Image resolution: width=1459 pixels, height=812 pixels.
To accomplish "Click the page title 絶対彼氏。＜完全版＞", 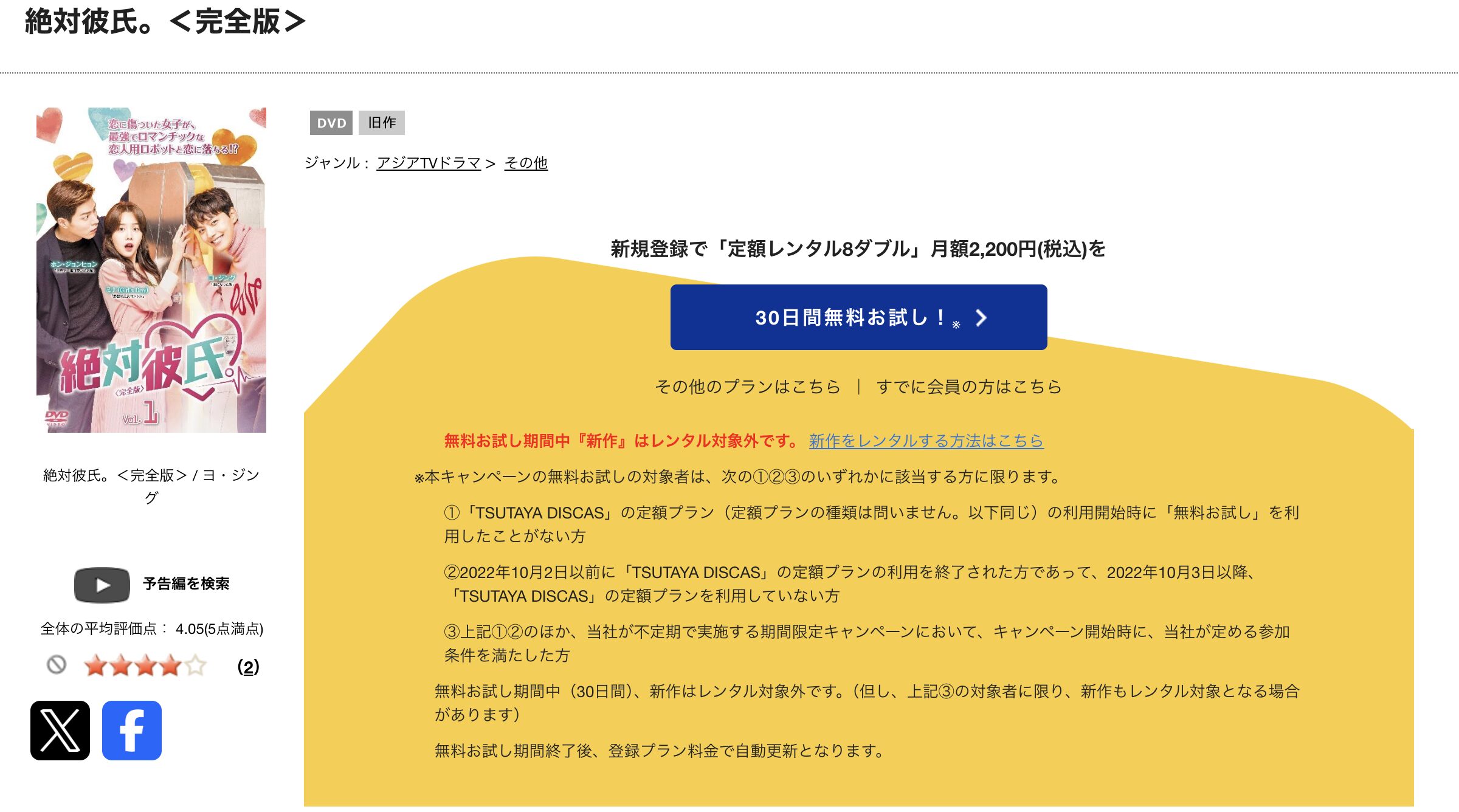I will tap(165, 22).
